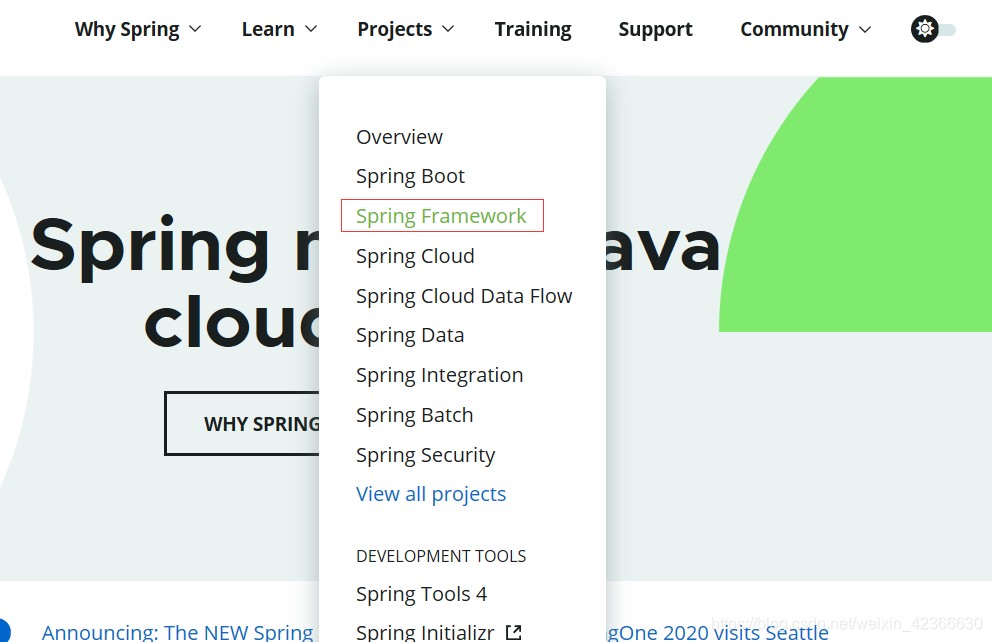Screen dimensions: 992x642
Task: Toggle the dark mode theme switch
Action: (933, 29)
